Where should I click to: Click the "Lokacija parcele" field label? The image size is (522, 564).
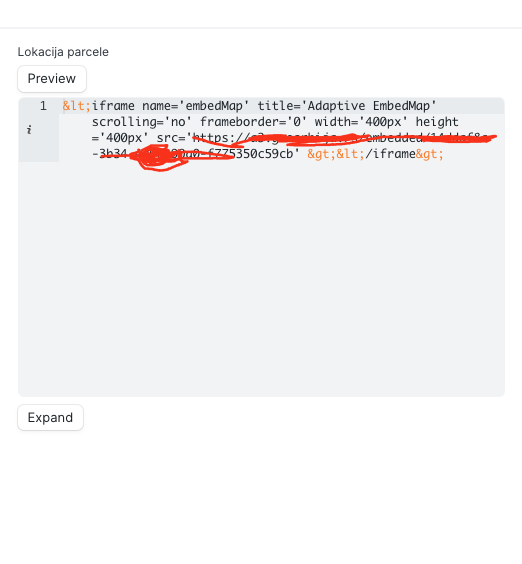63,52
